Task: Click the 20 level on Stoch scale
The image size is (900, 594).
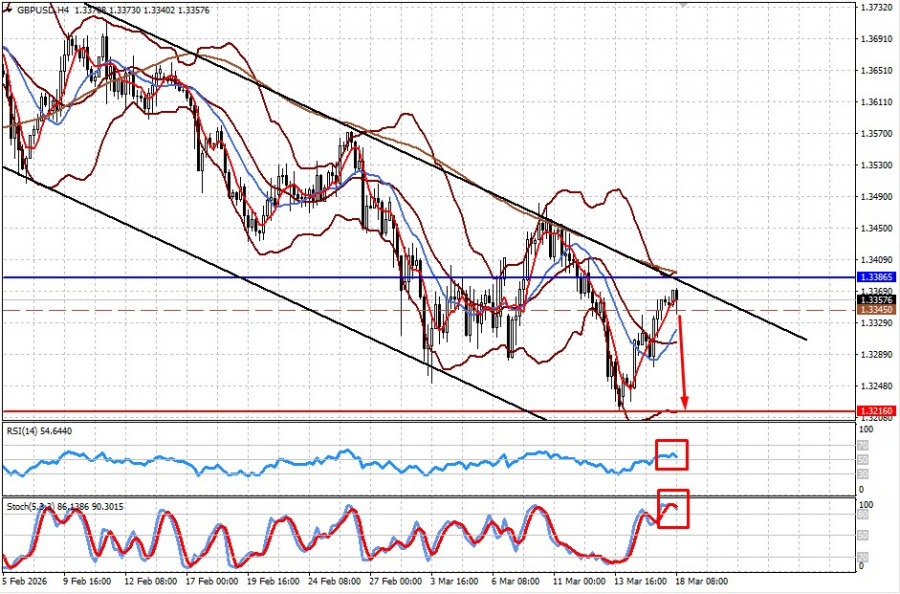Action: point(863,557)
